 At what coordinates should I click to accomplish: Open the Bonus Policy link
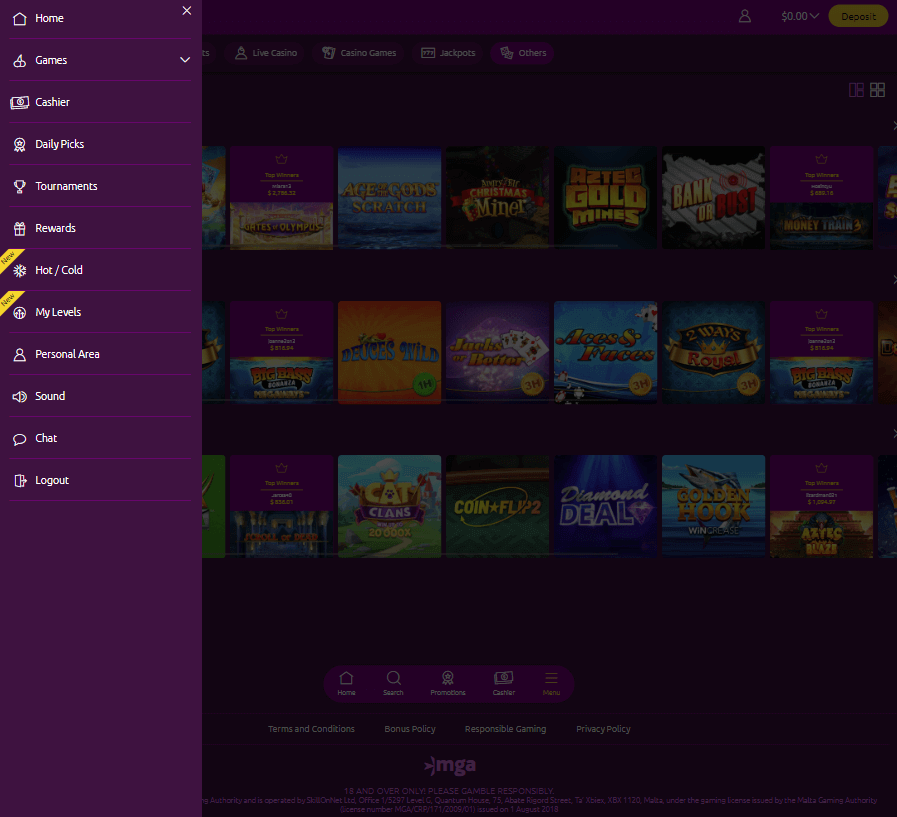tap(410, 729)
